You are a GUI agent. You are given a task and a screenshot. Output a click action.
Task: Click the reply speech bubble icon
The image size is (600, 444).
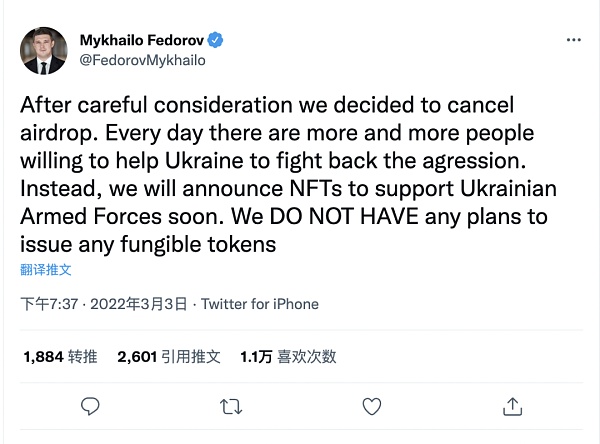pyautogui.click(x=90, y=406)
